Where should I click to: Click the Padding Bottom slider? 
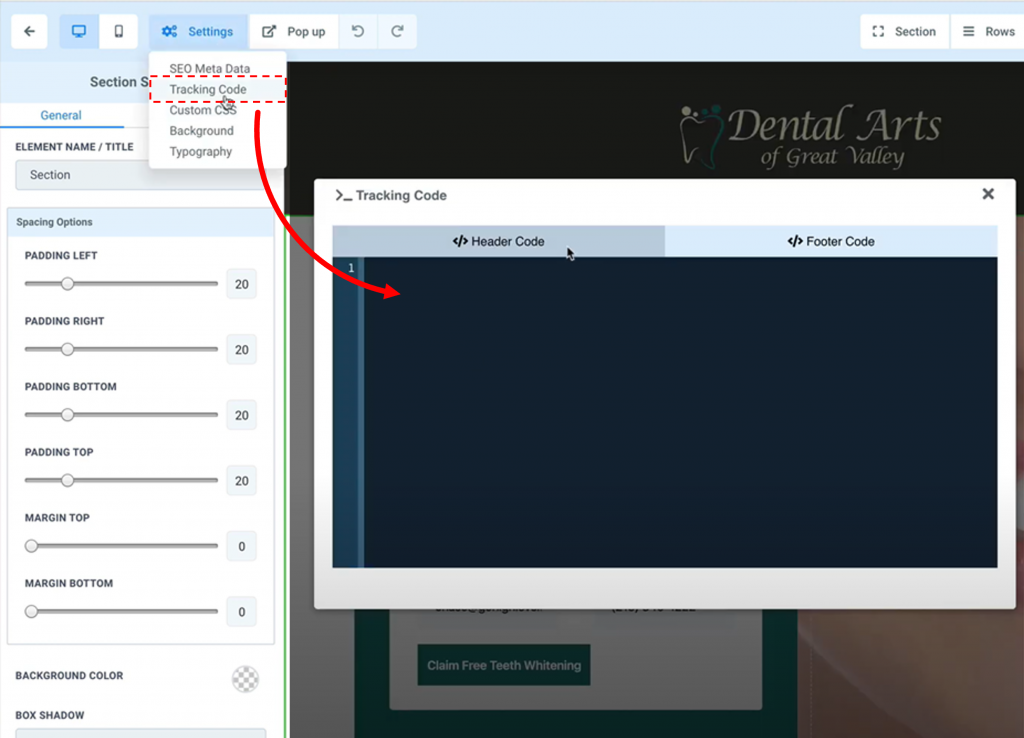(x=121, y=415)
